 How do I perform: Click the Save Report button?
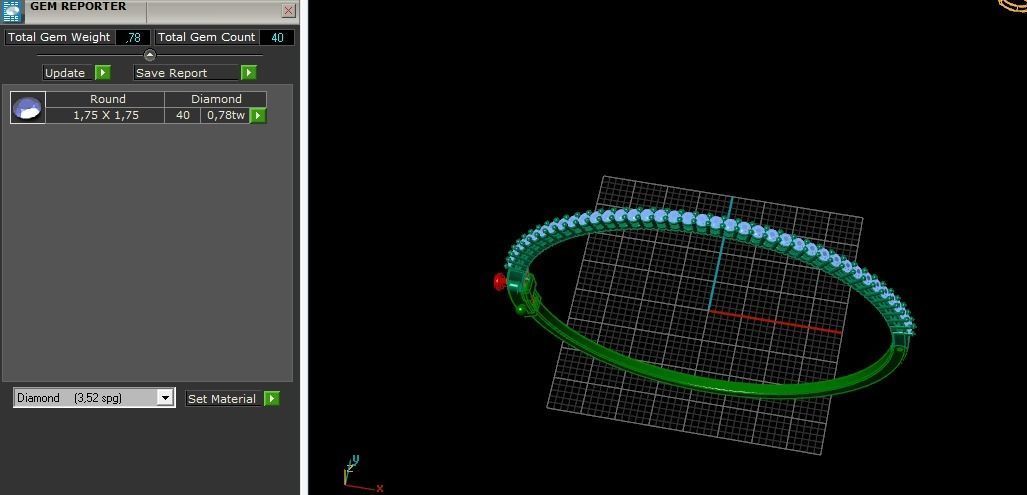point(187,73)
